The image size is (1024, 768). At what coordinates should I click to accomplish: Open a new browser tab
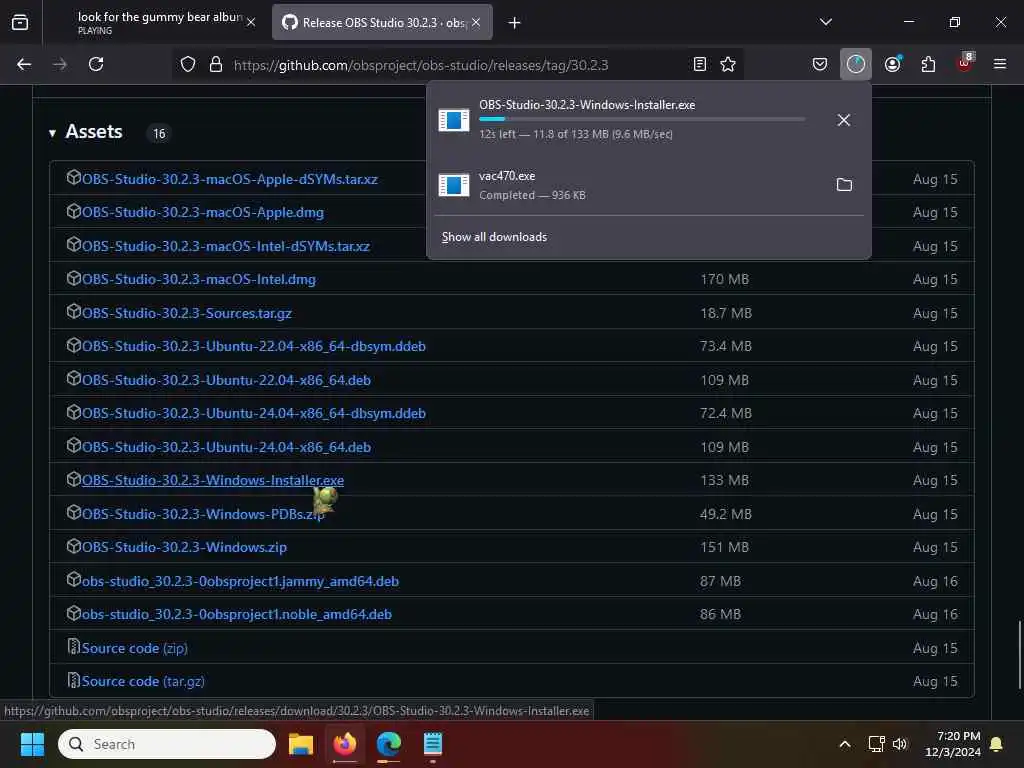click(515, 23)
